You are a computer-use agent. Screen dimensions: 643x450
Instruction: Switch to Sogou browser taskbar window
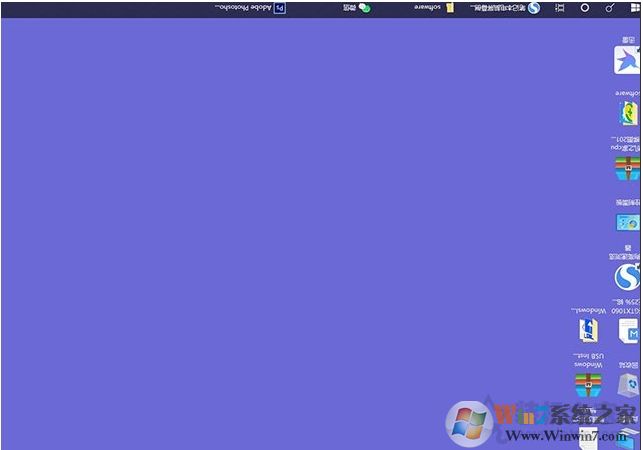(505, 8)
